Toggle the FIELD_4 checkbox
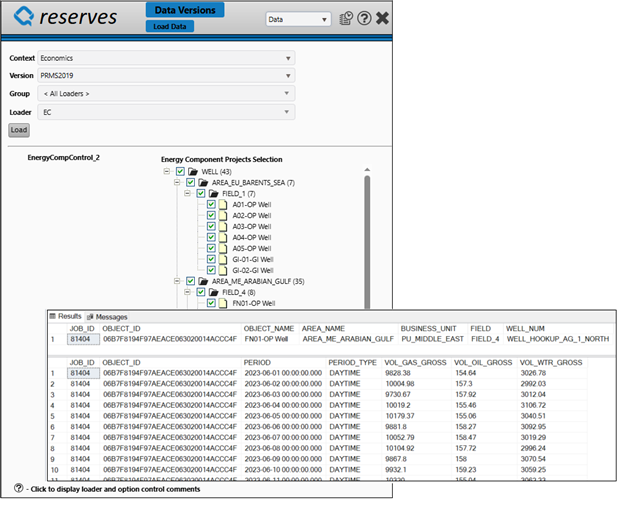The height and width of the screenshot is (511, 623). pyautogui.click(x=201, y=292)
